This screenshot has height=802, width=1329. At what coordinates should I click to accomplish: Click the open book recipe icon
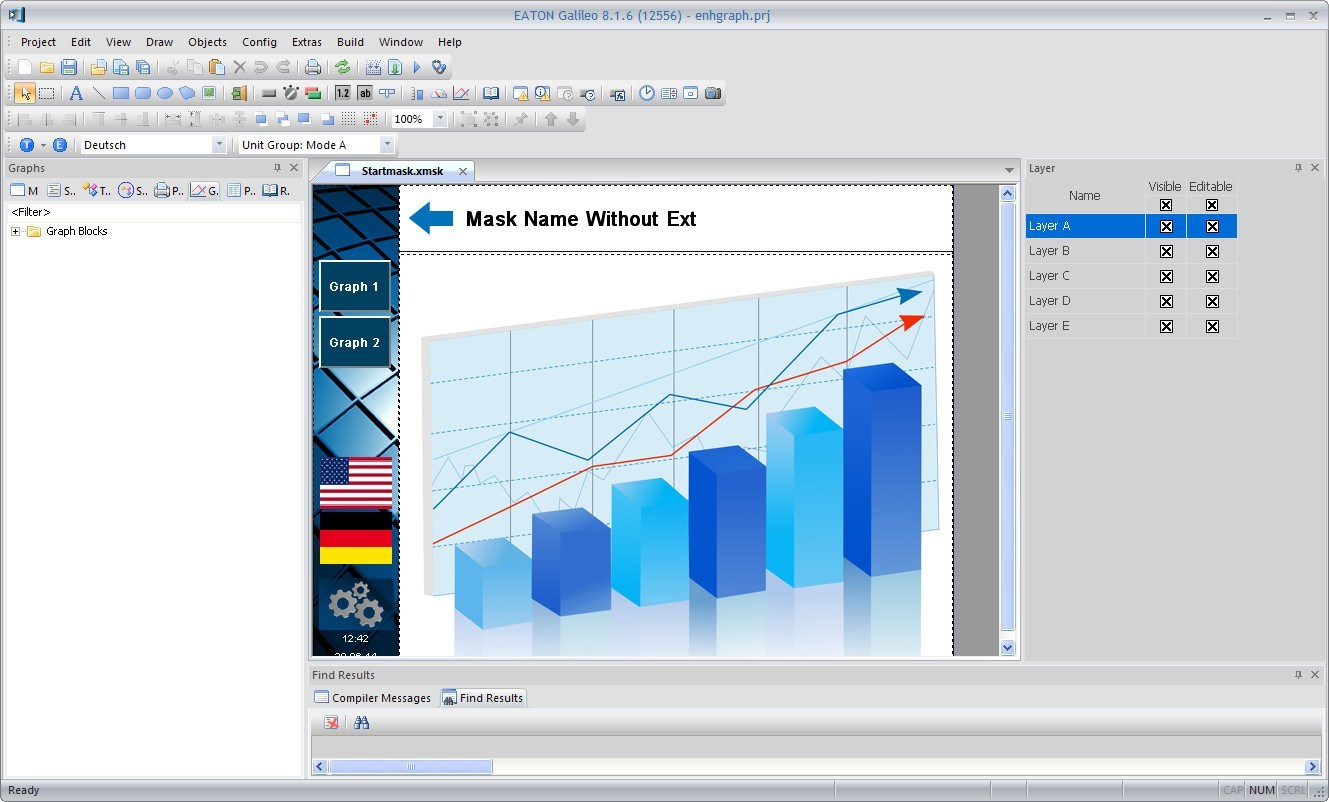click(491, 93)
